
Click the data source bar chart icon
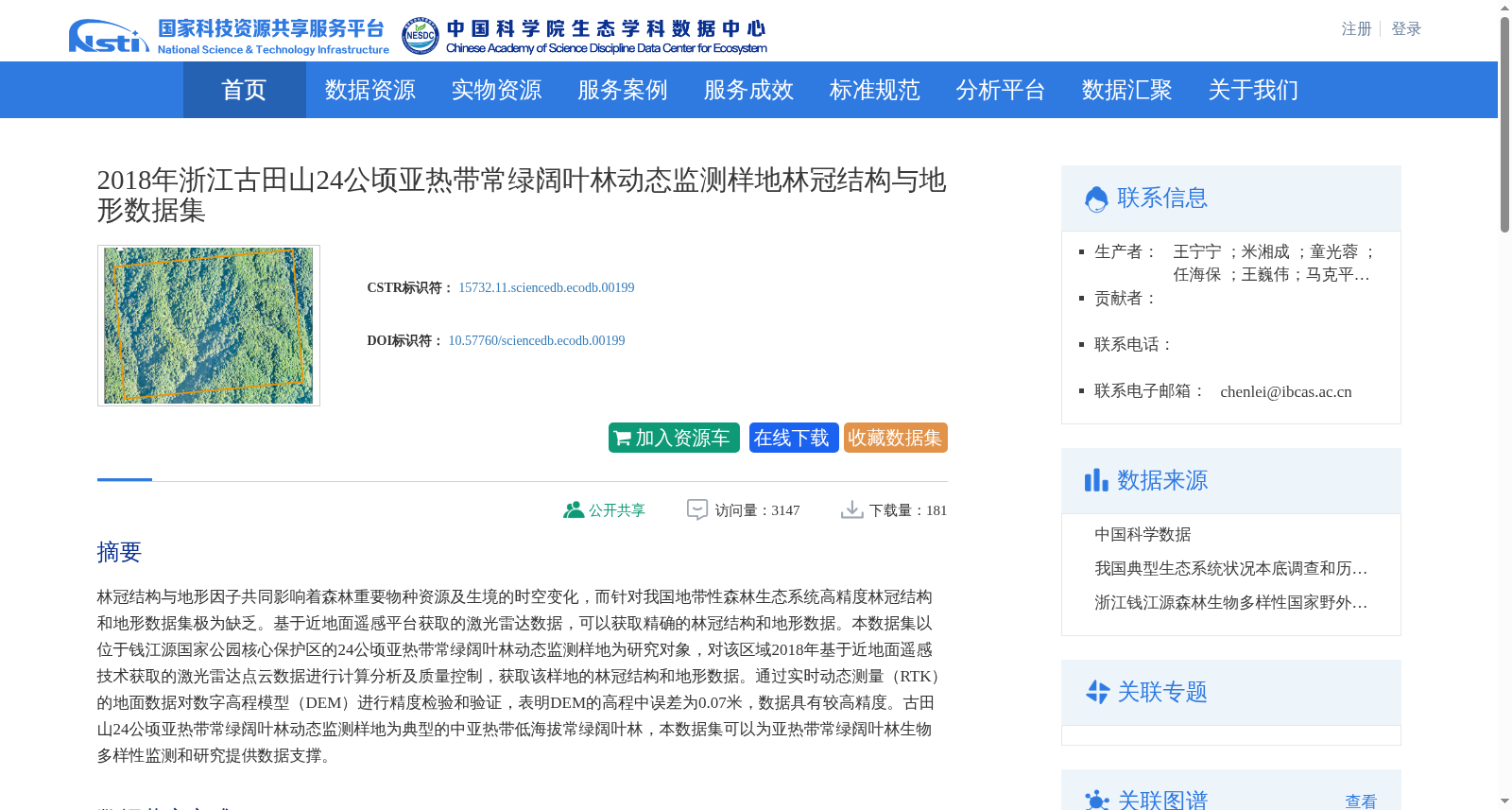[1096, 480]
